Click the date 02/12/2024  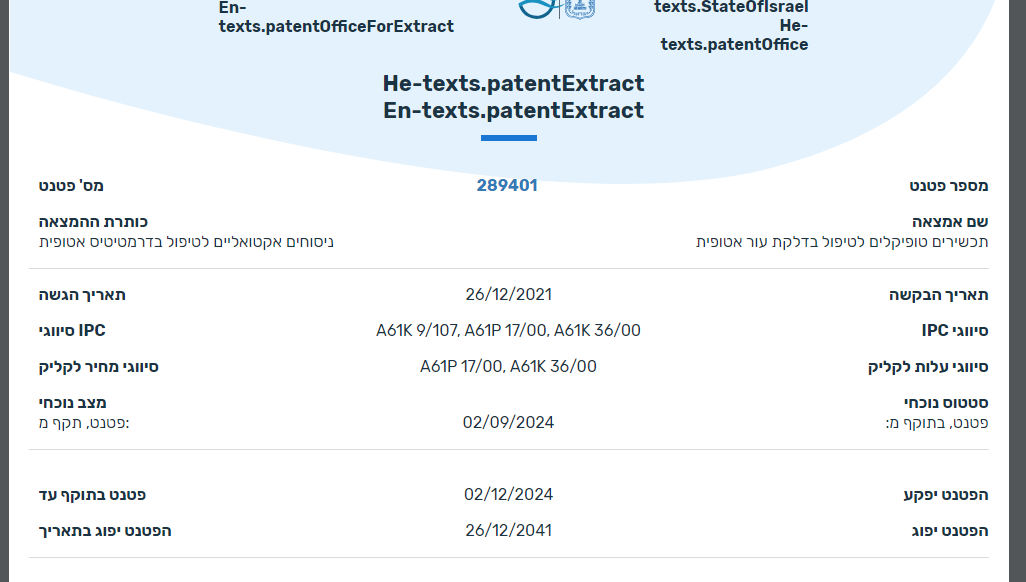tap(508, 494)
